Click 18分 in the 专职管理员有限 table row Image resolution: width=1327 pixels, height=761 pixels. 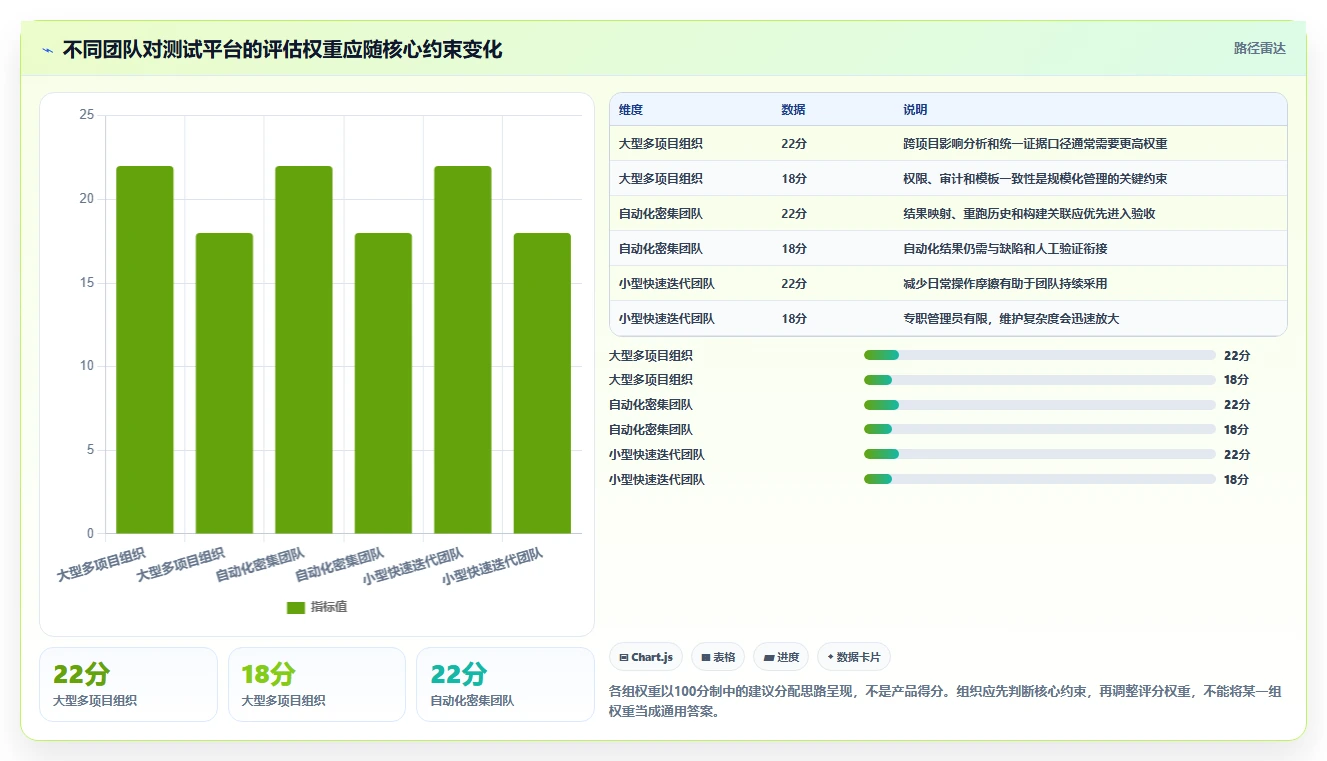pos(794,319)
